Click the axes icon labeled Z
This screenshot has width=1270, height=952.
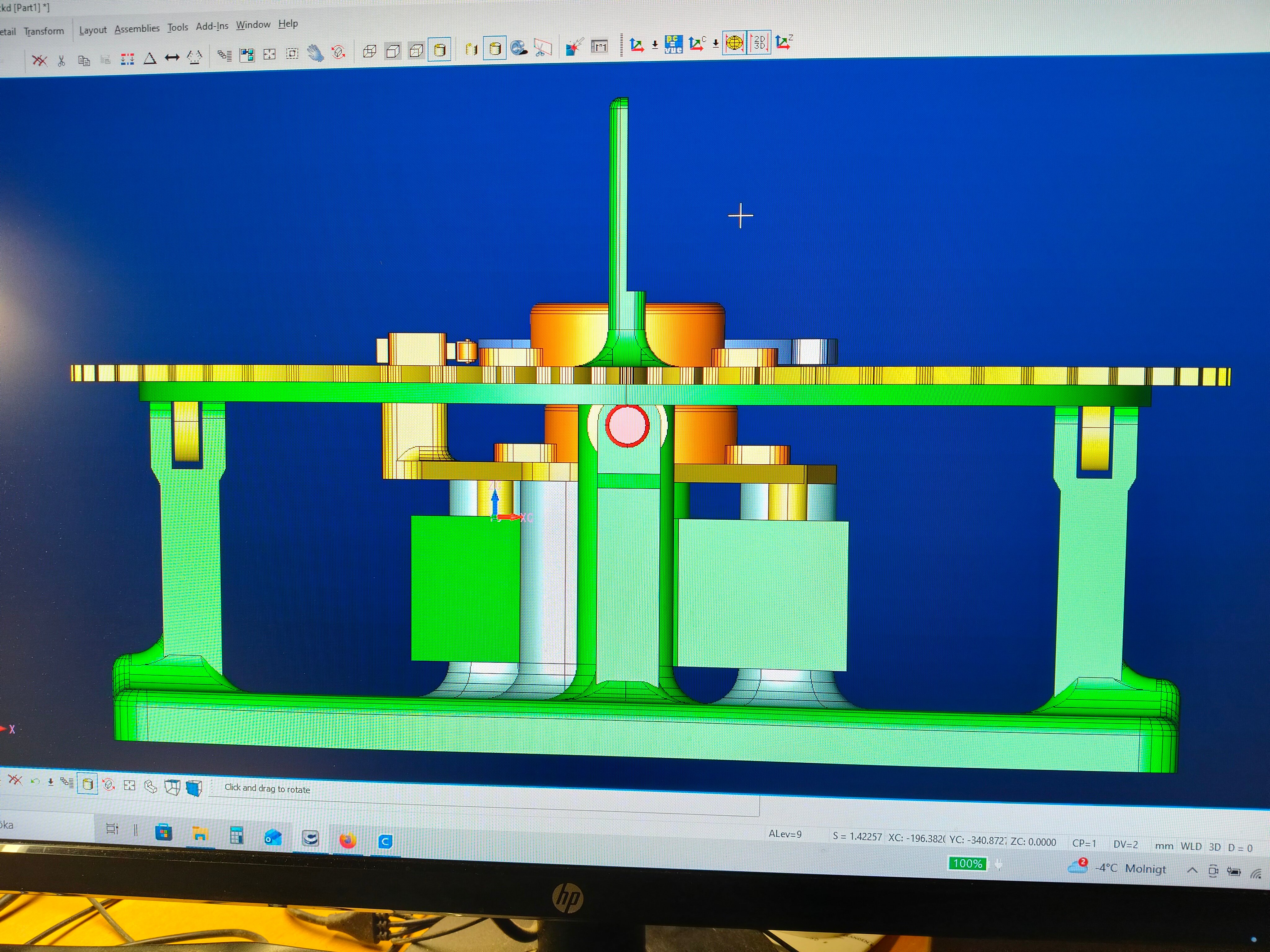(784, 41)
